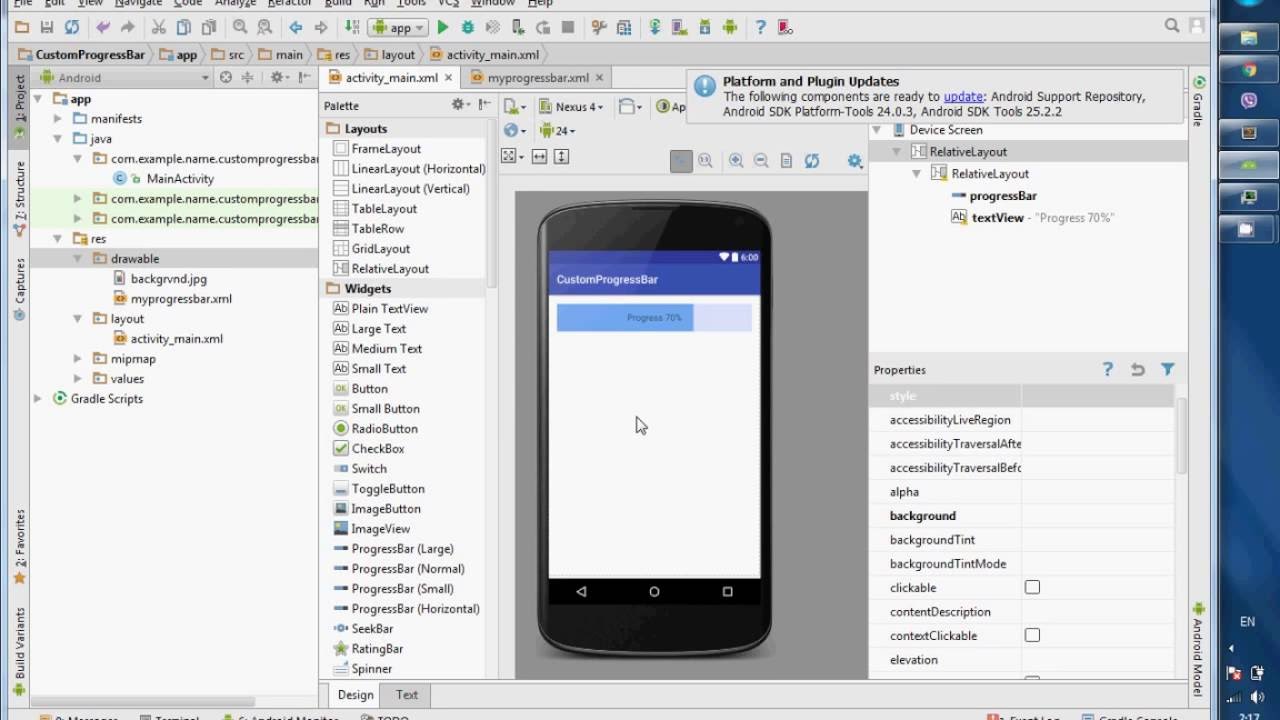Open the preview settings gear icon
Image resolution: width=1280 pixels, height=720 pixels.
(854, 160)
